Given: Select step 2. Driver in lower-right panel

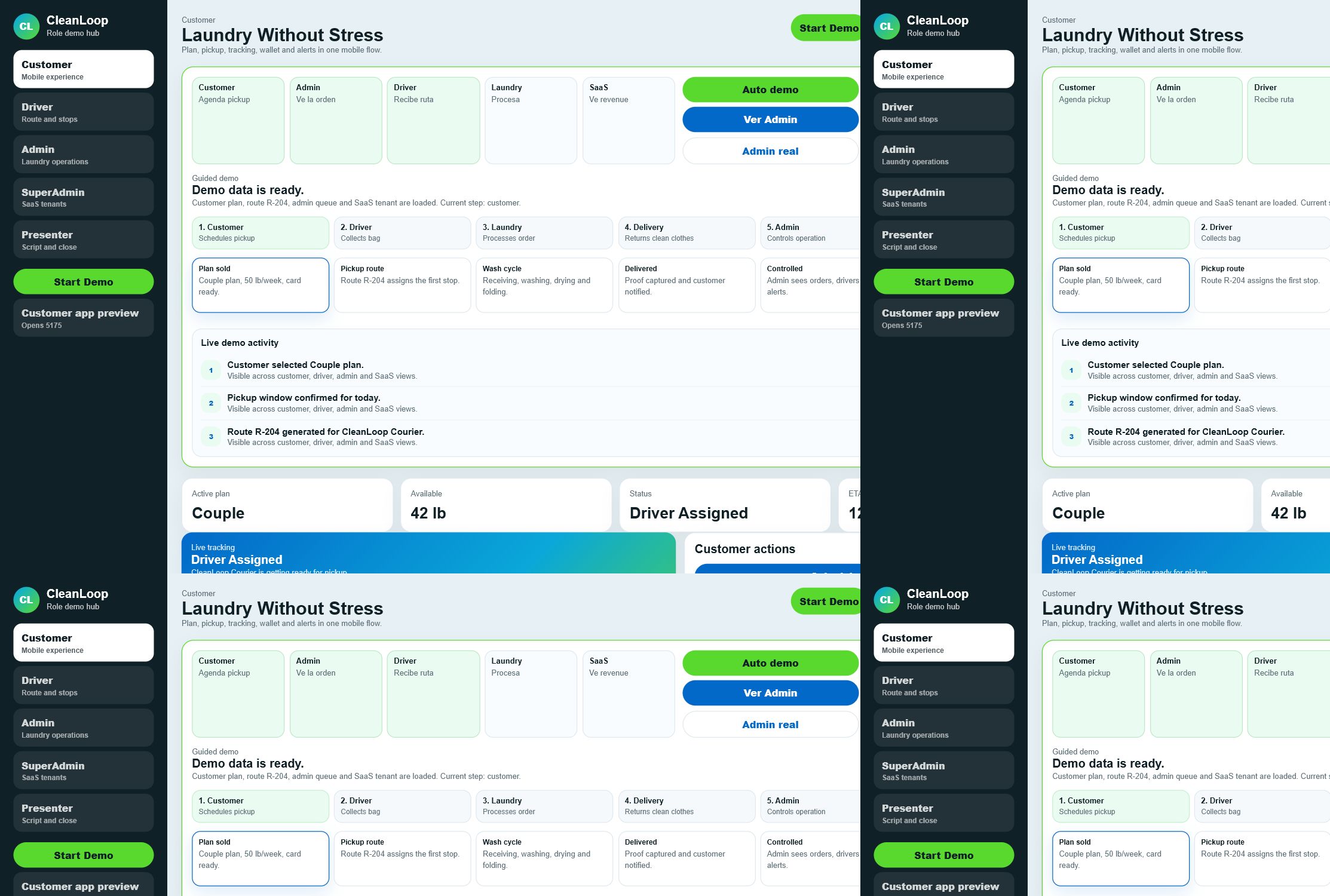Looking at the screenshot, I should 1262,806.
